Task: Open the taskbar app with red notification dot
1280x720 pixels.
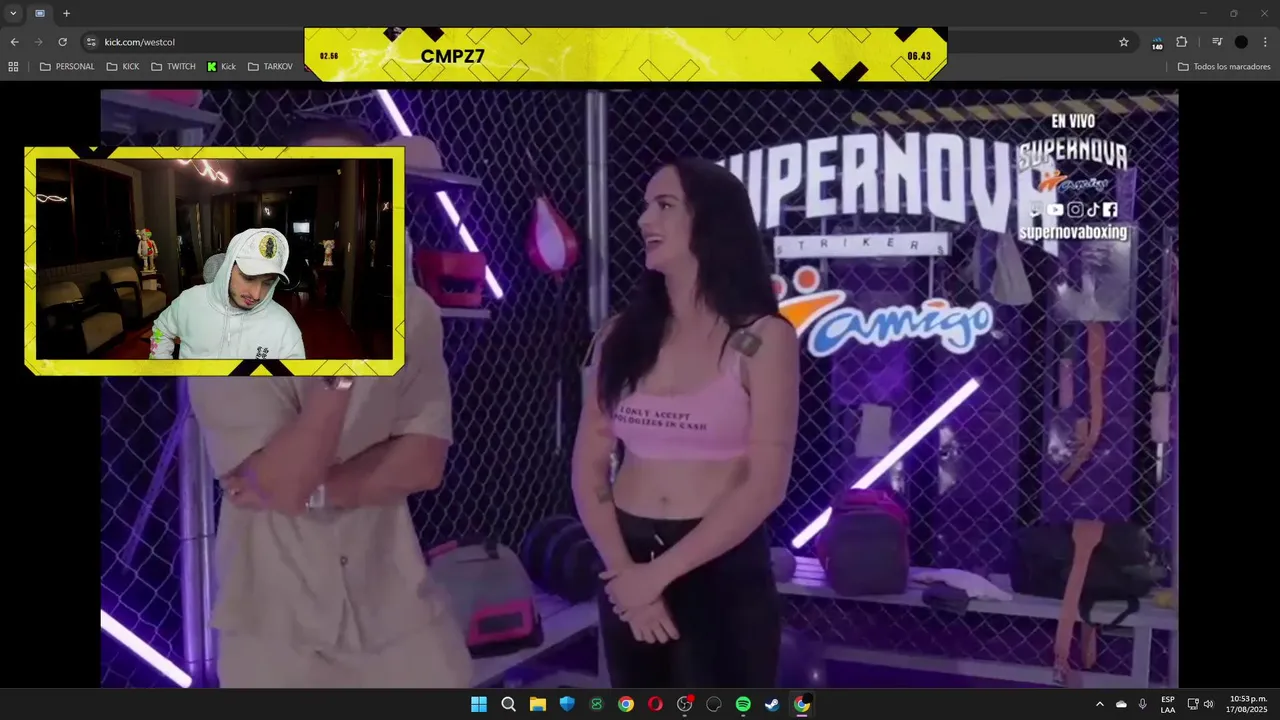Action: [685, 704]
